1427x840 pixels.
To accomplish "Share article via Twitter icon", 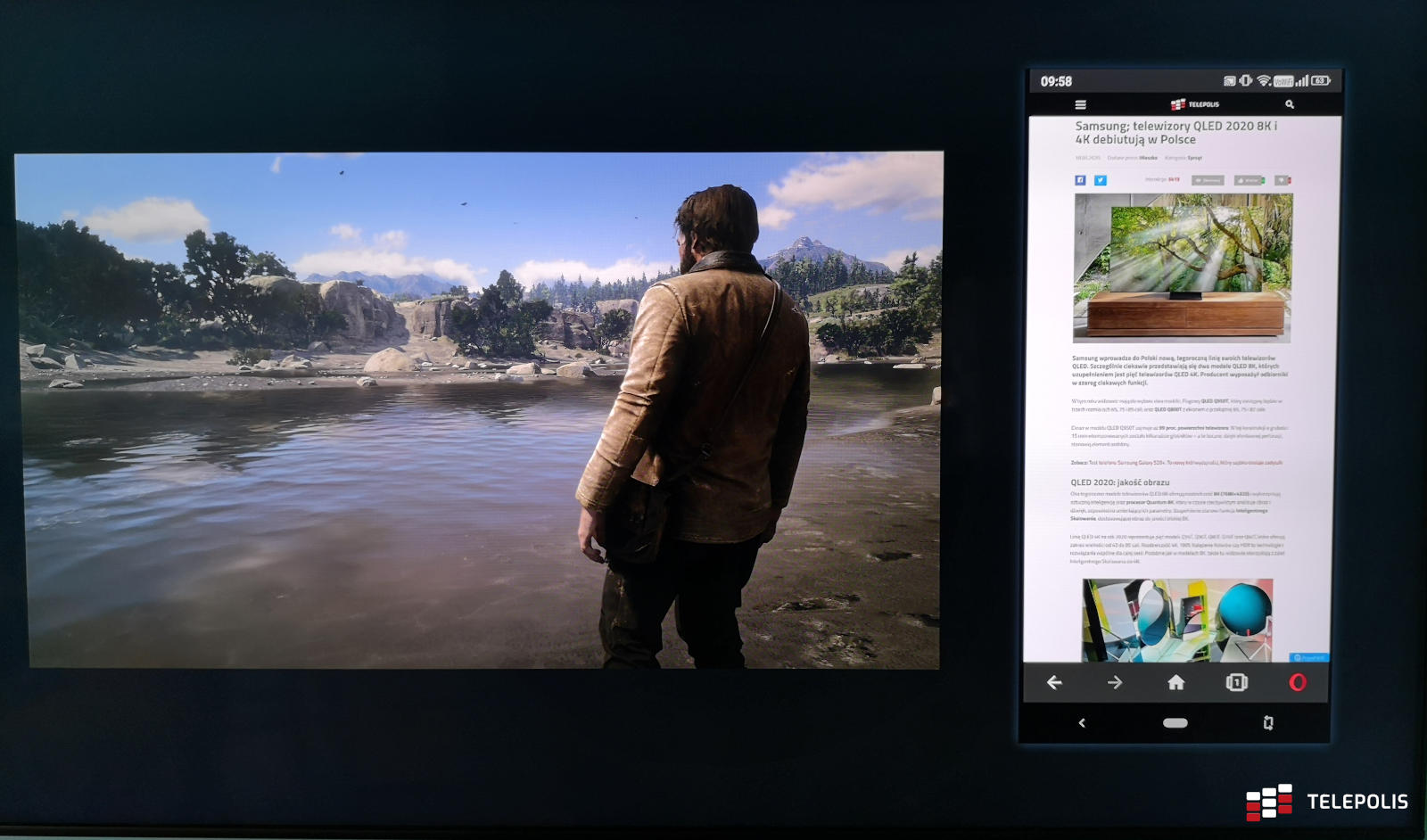I will (x=1101, y=180).
